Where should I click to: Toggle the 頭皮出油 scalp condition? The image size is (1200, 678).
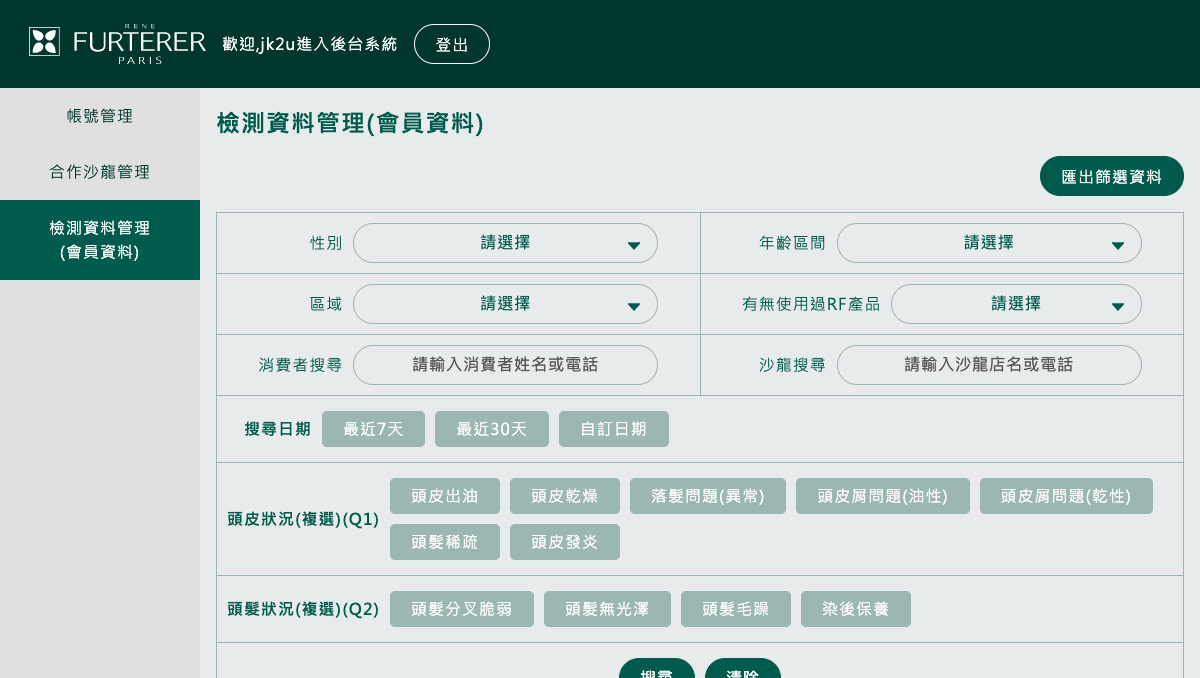point(444,495)
